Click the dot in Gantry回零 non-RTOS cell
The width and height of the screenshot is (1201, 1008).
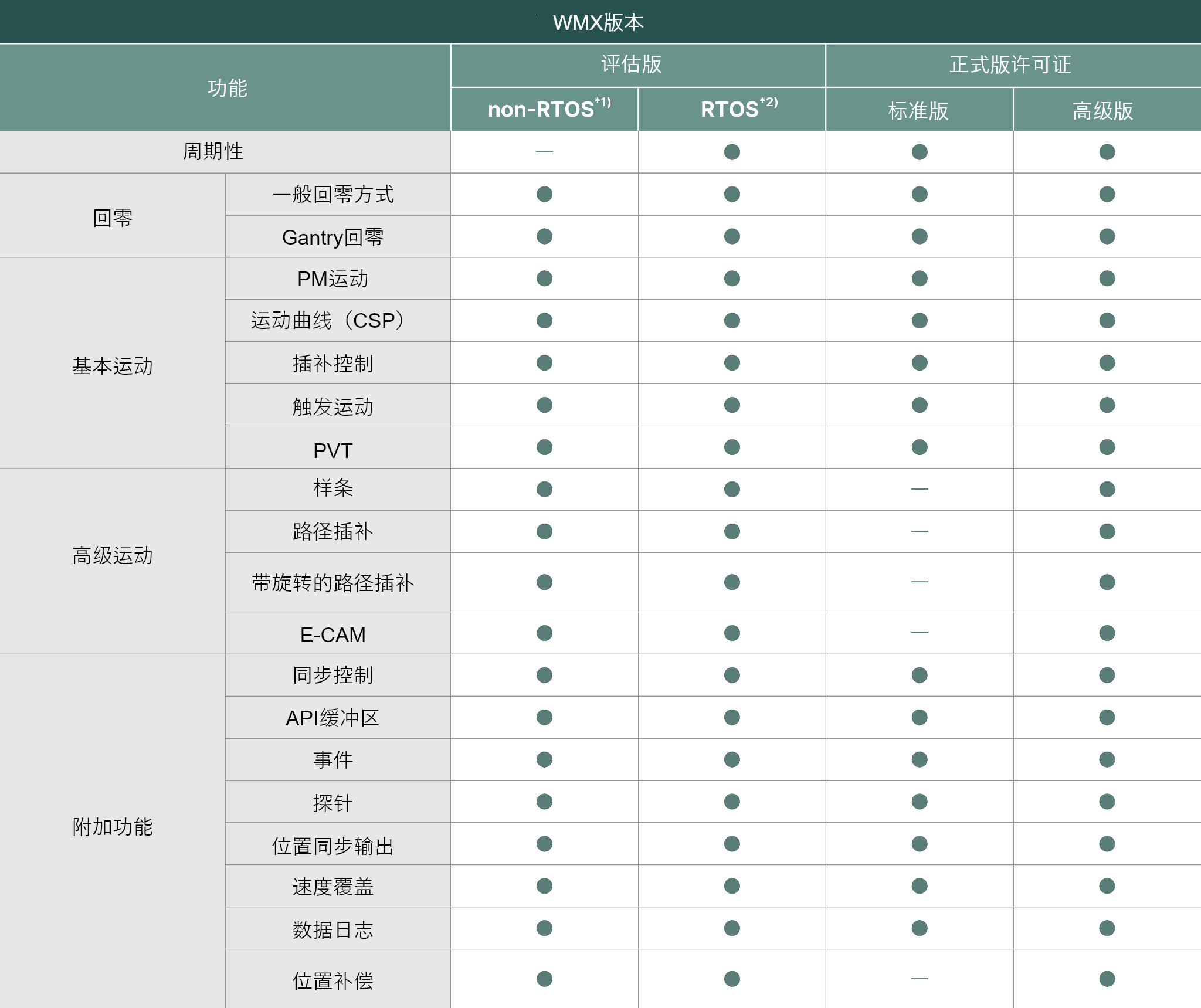click(x=544, y=236)
